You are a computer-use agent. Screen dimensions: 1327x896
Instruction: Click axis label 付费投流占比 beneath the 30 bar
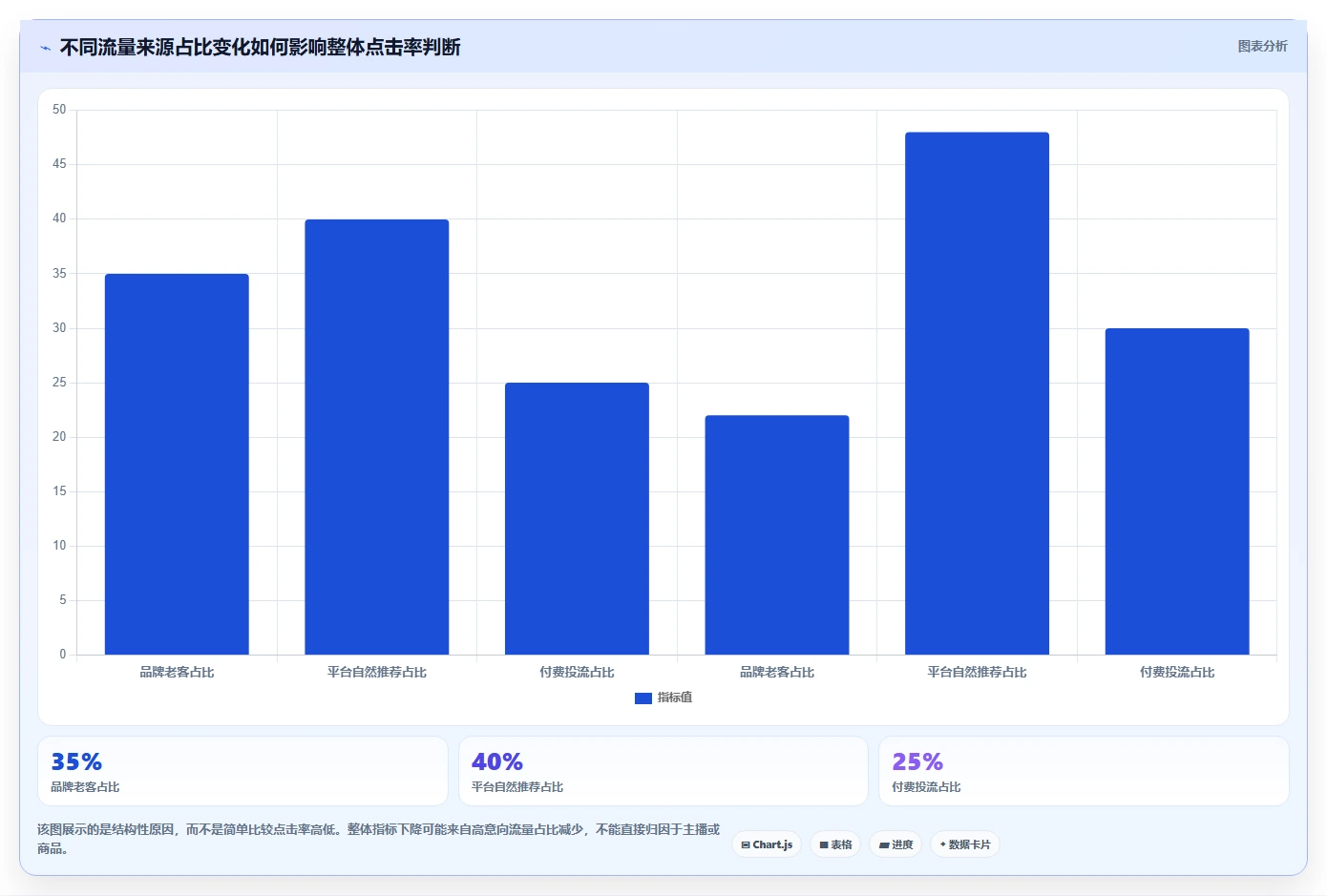pos(1177,672)
